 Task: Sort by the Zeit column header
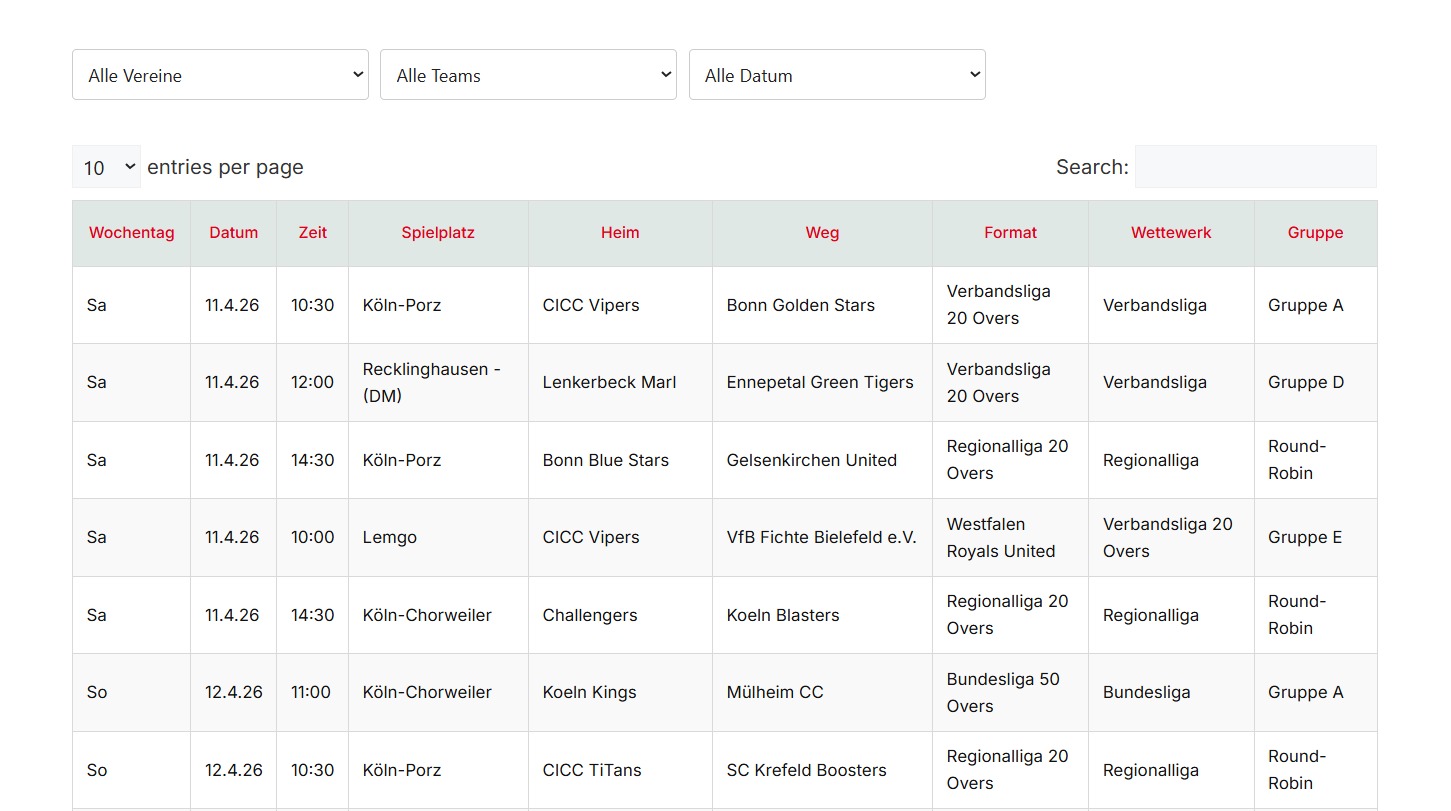click(312, 233)
